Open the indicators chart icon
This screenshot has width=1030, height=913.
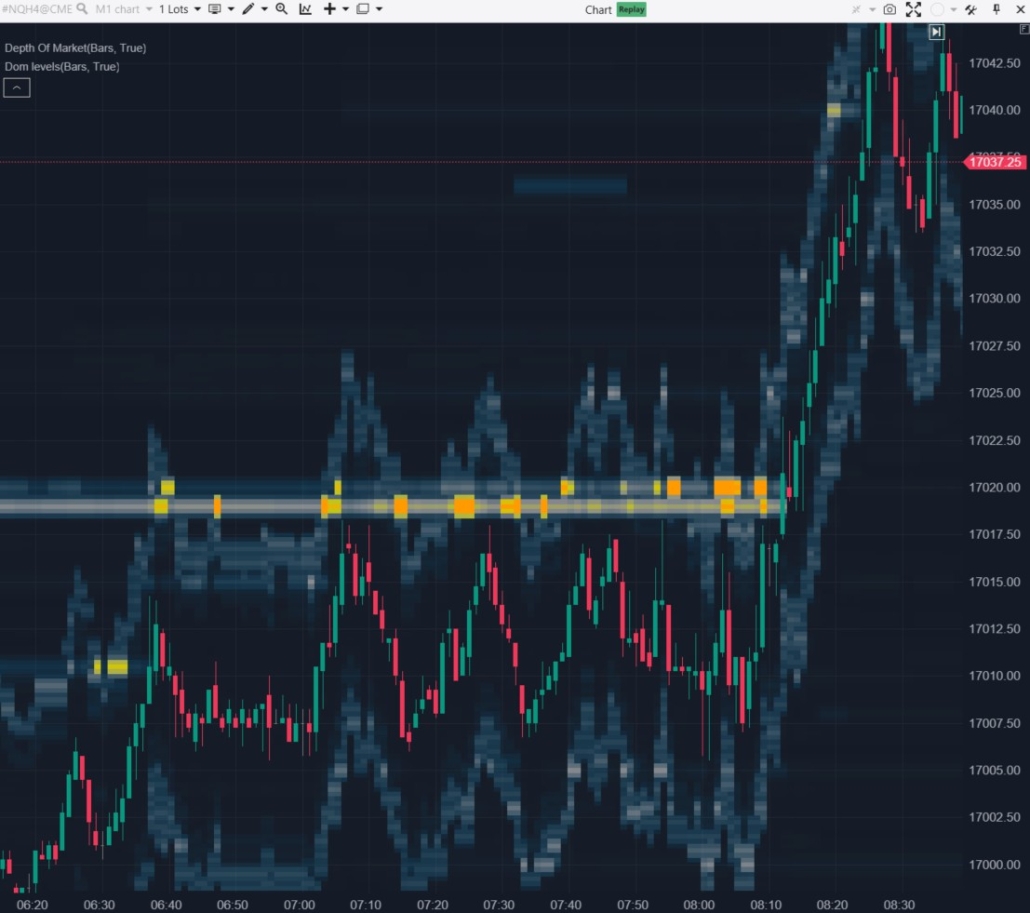point(306,9)
